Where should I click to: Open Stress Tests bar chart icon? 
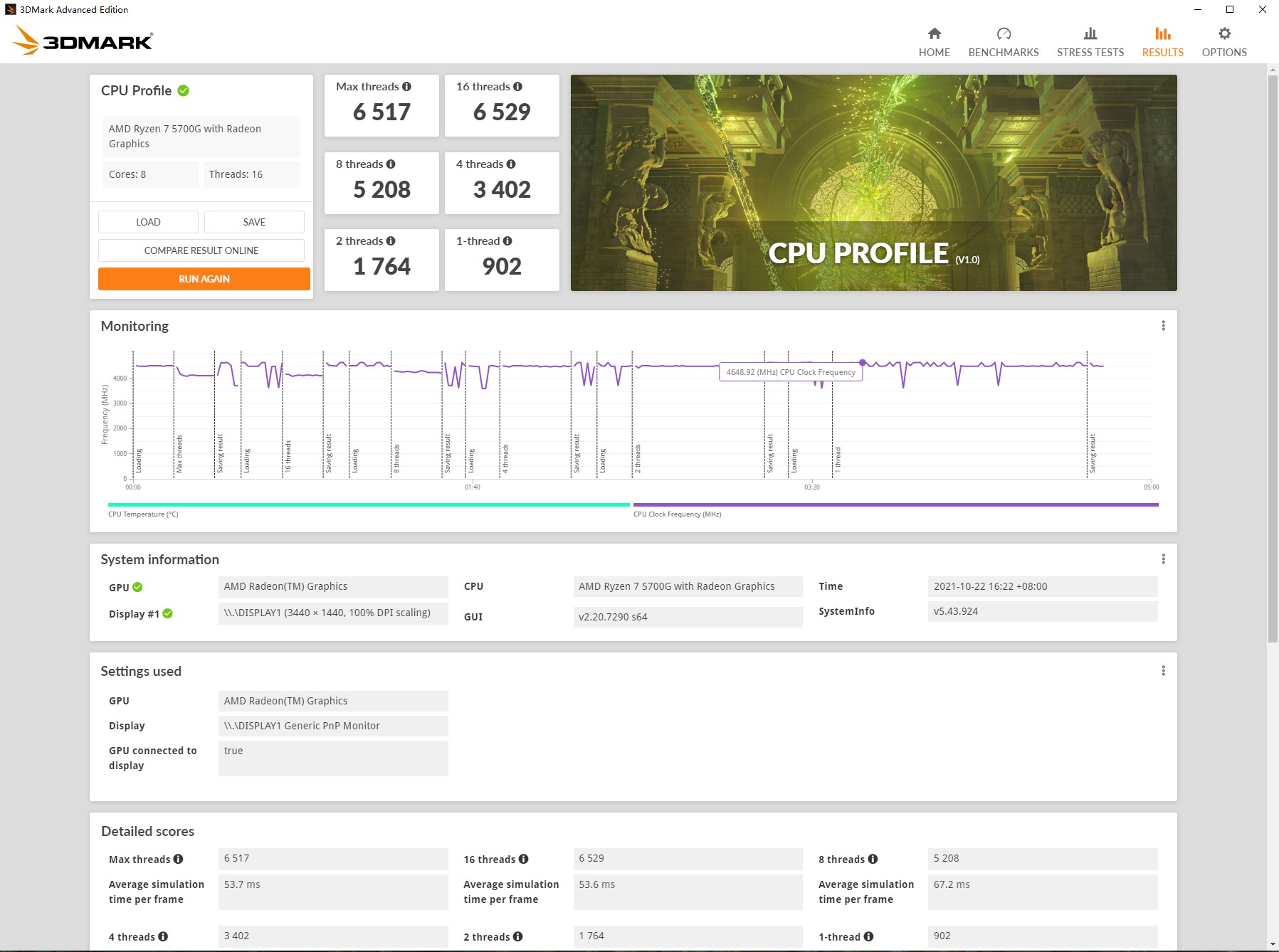pyautogui.click(x=1090, y=33)
